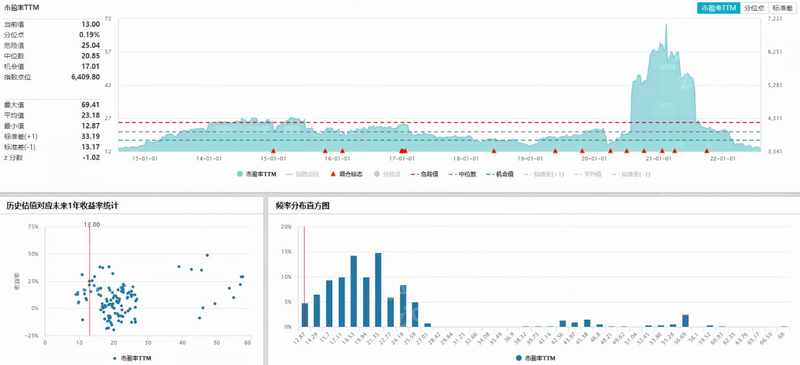800x365 pixels.
Task: Select the histogram bar at 12.87
Action: pos(305,315)
